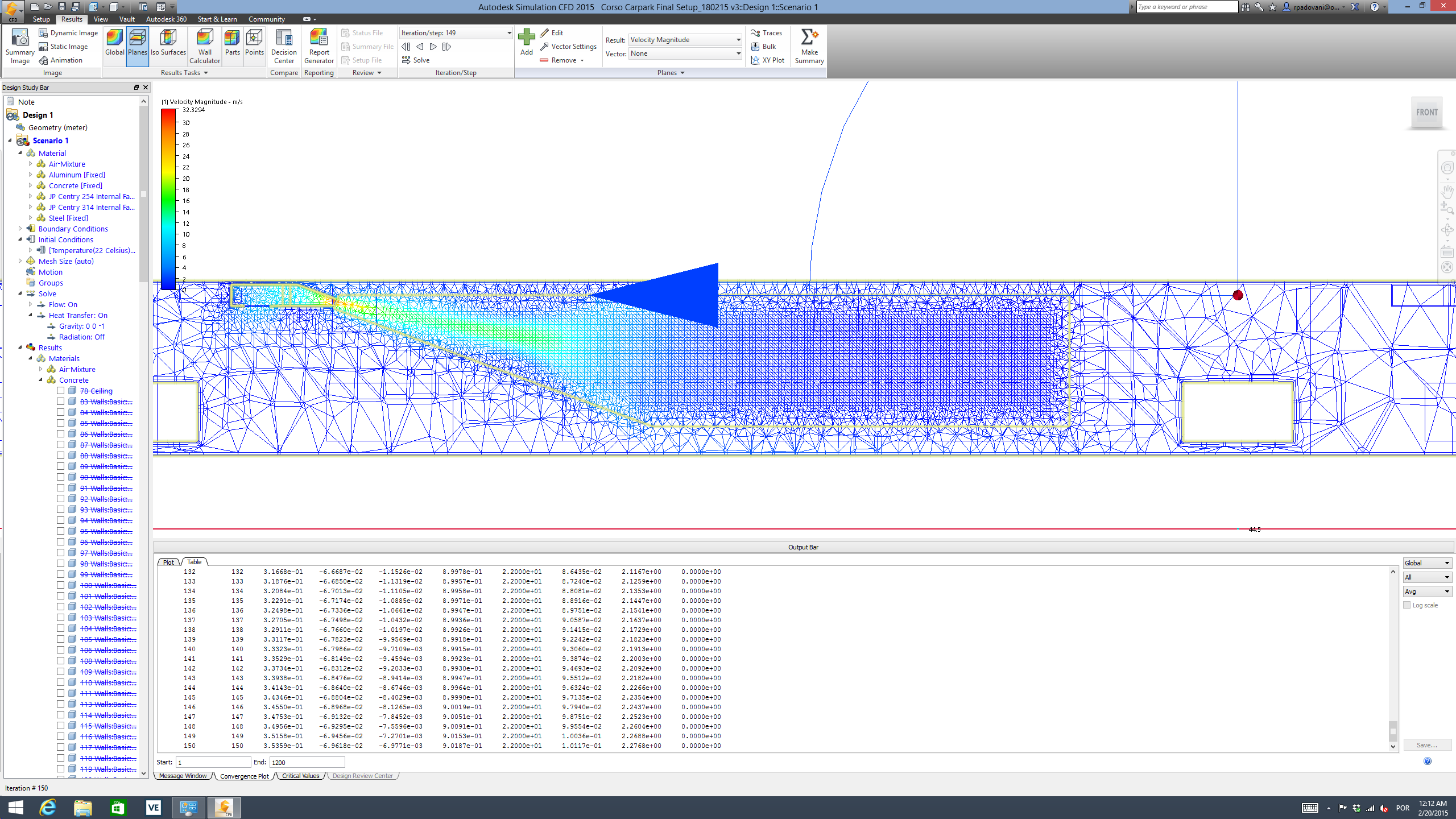Open the Convergence Plot tab

244,776
